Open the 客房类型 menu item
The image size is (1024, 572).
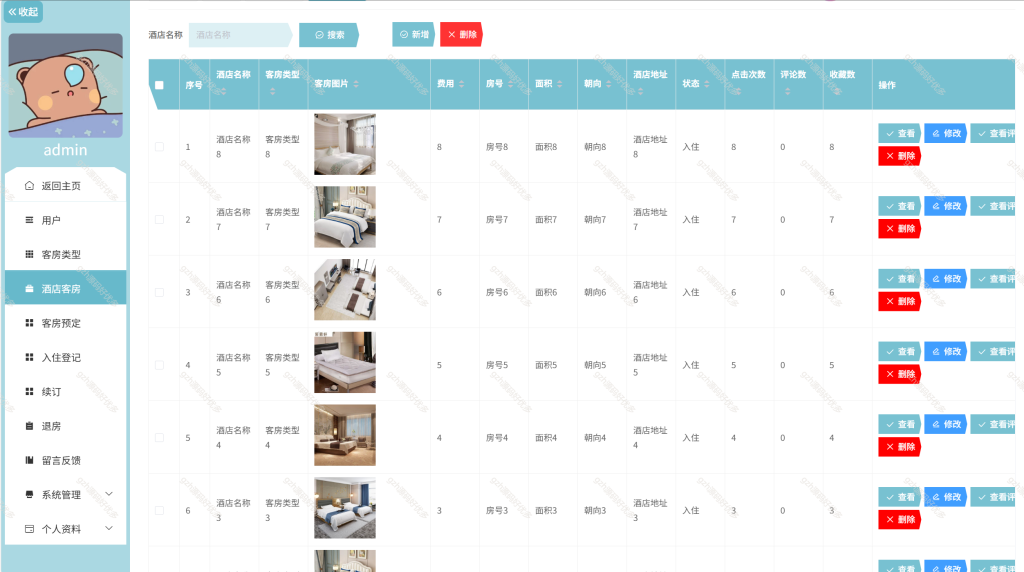65,254
